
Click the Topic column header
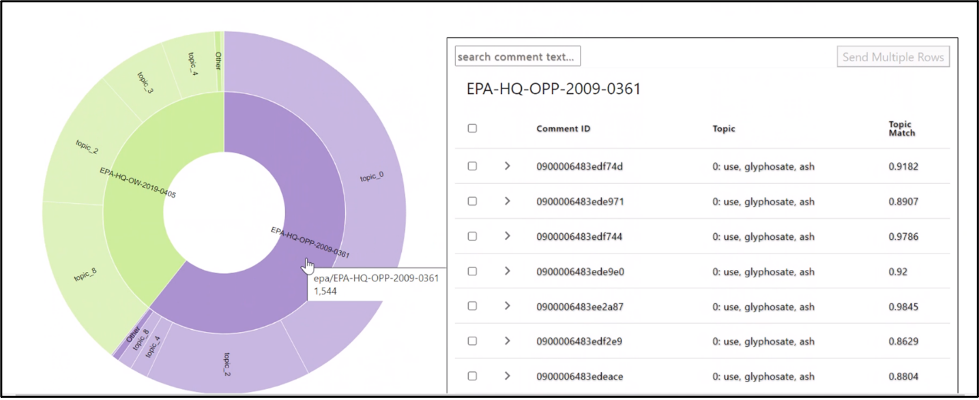coord(724,129)
